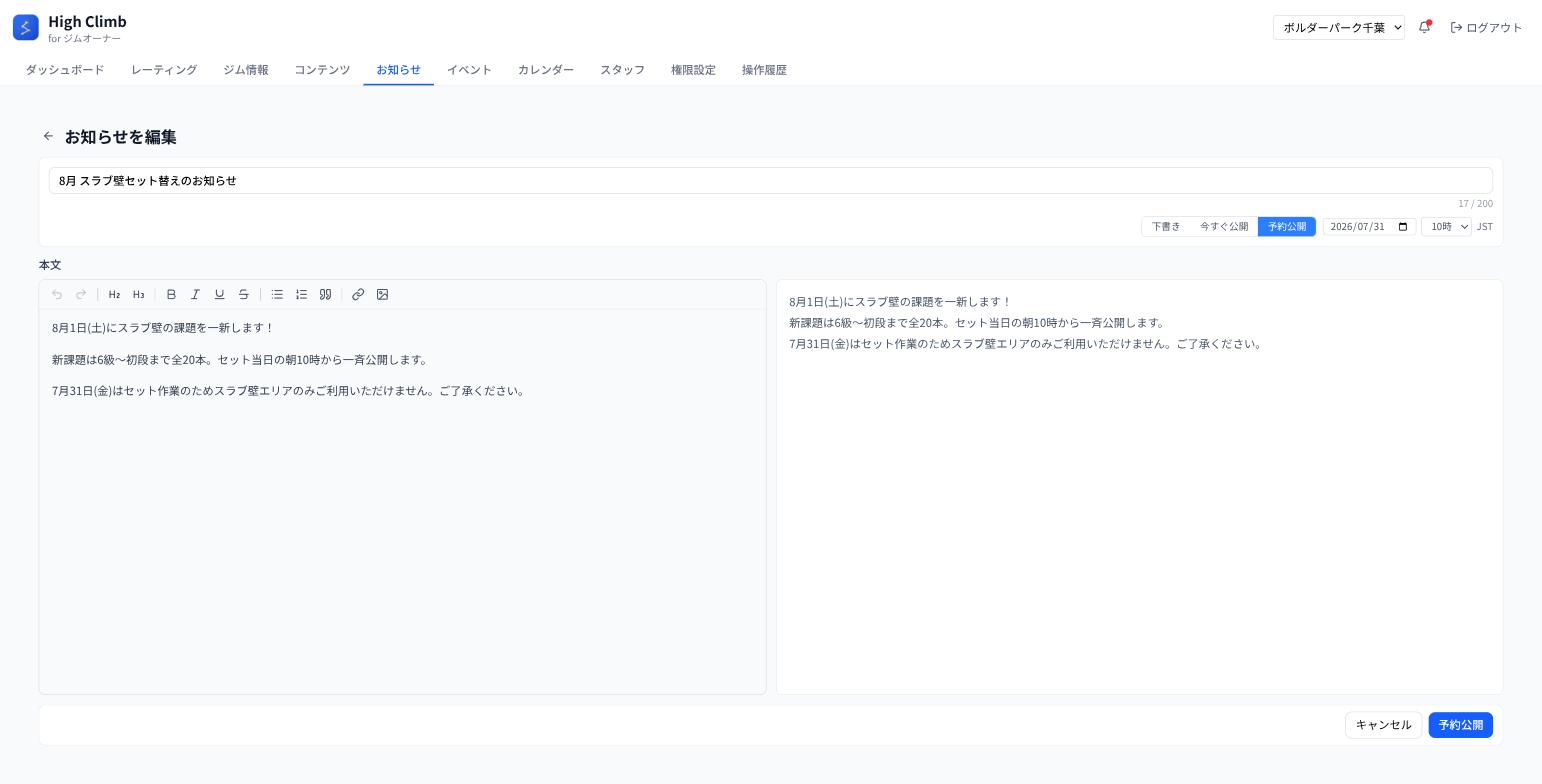1542x784 pixels.
Task: Go to コンテンツ tab
Action: 322,70
